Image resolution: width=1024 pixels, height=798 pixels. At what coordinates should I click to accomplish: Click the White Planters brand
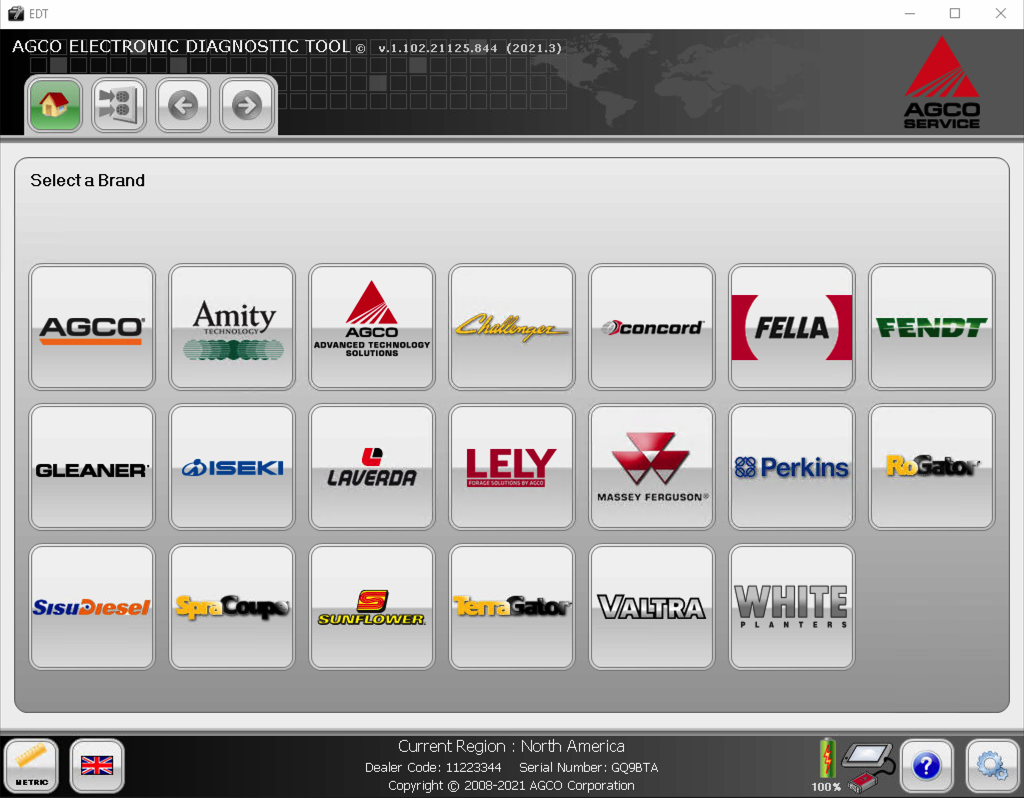pyautogui.click(x=792, y=607)
